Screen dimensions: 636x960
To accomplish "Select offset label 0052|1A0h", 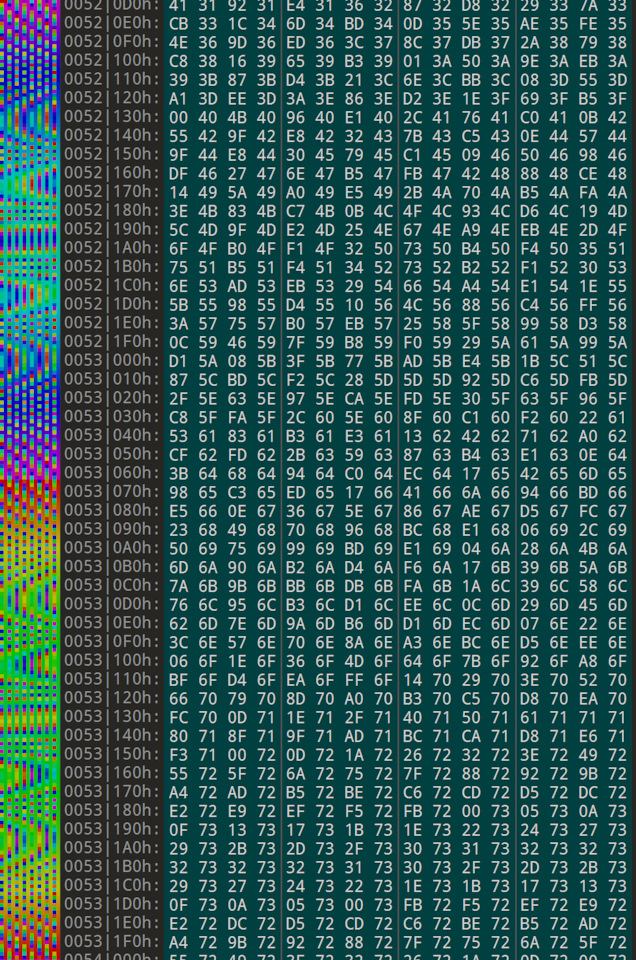I will tap(111, 249).
